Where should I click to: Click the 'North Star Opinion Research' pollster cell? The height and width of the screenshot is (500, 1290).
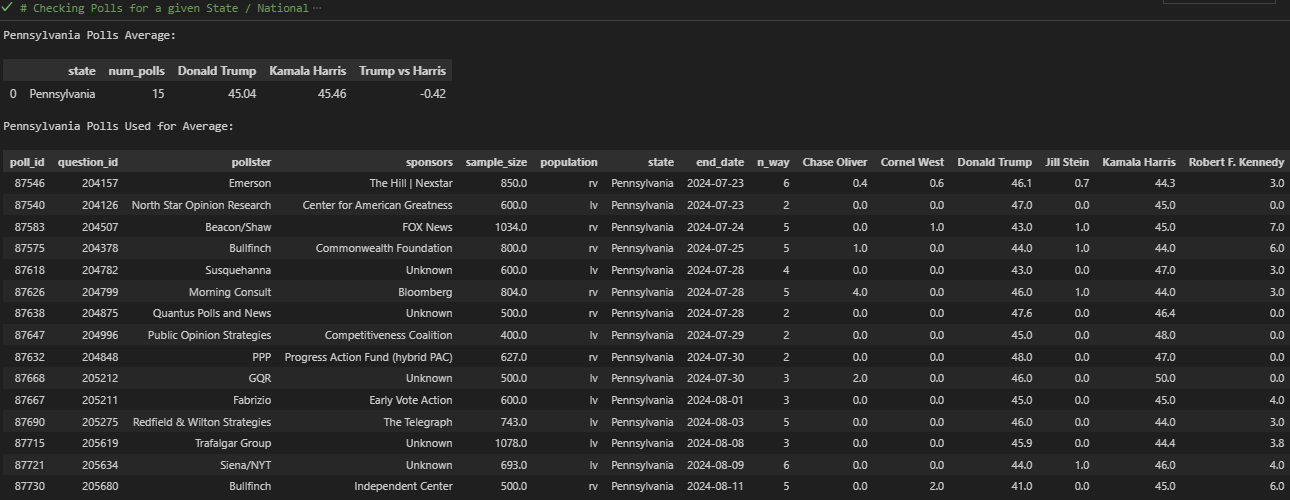coord(201,205)
